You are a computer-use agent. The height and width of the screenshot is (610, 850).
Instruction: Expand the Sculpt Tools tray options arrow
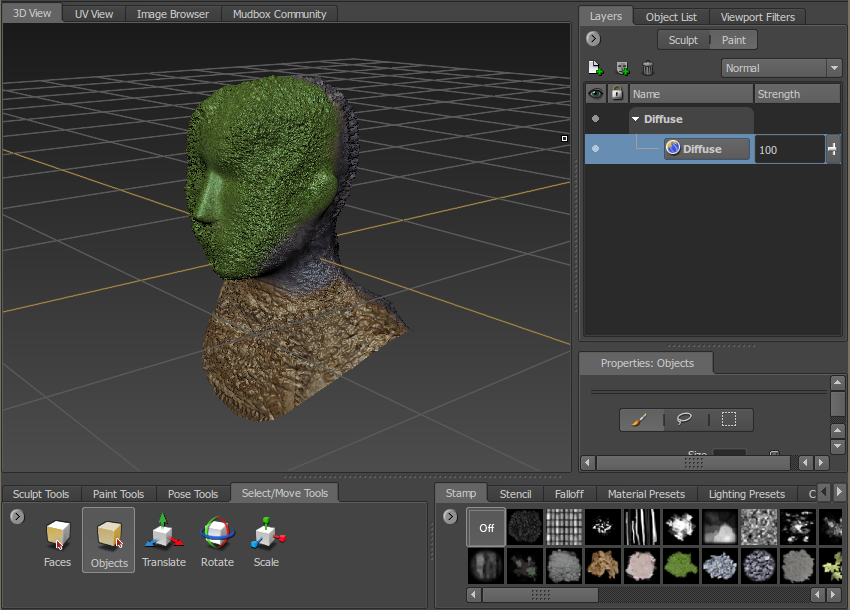click(16, 516)
